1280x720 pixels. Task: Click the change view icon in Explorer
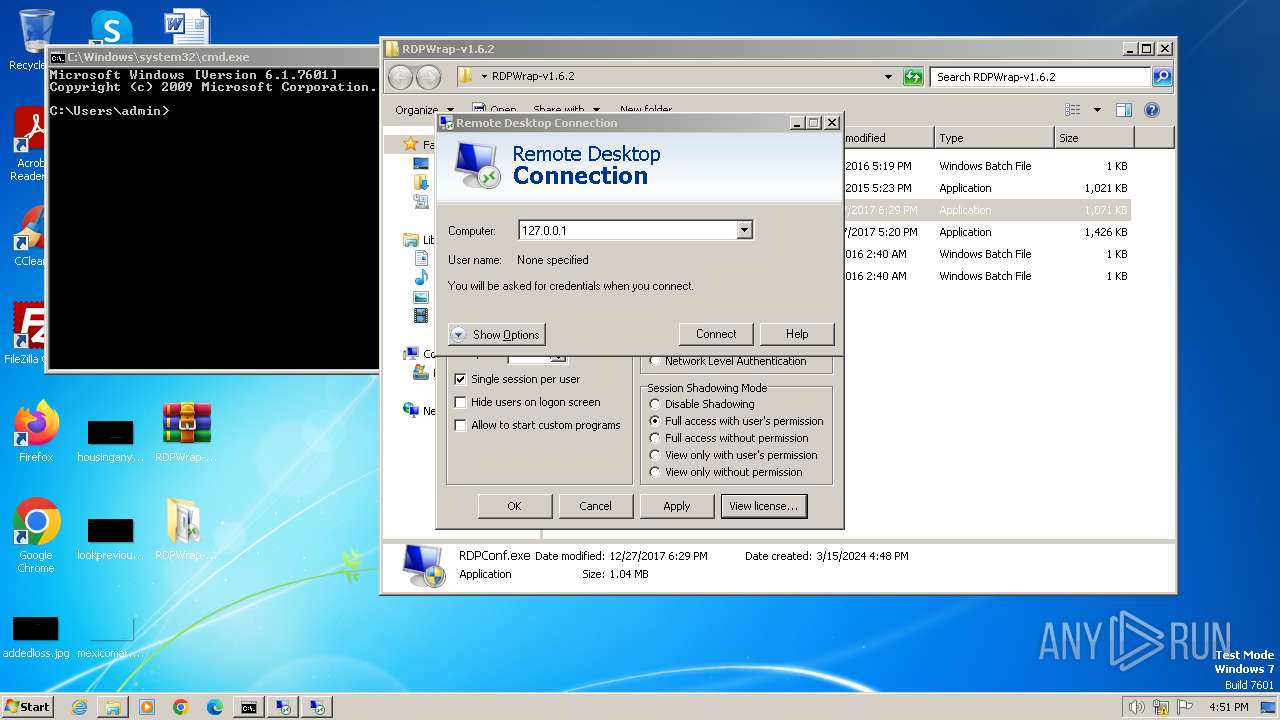(1073, 110)
